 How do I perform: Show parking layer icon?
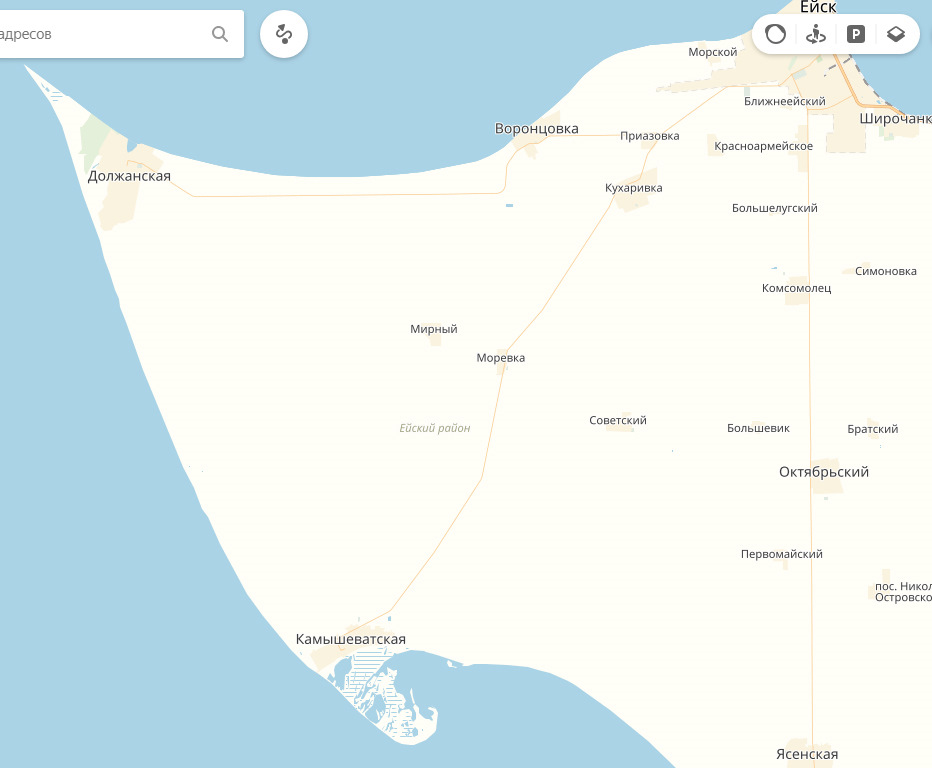pyautogui.click(x=855, y=34)
